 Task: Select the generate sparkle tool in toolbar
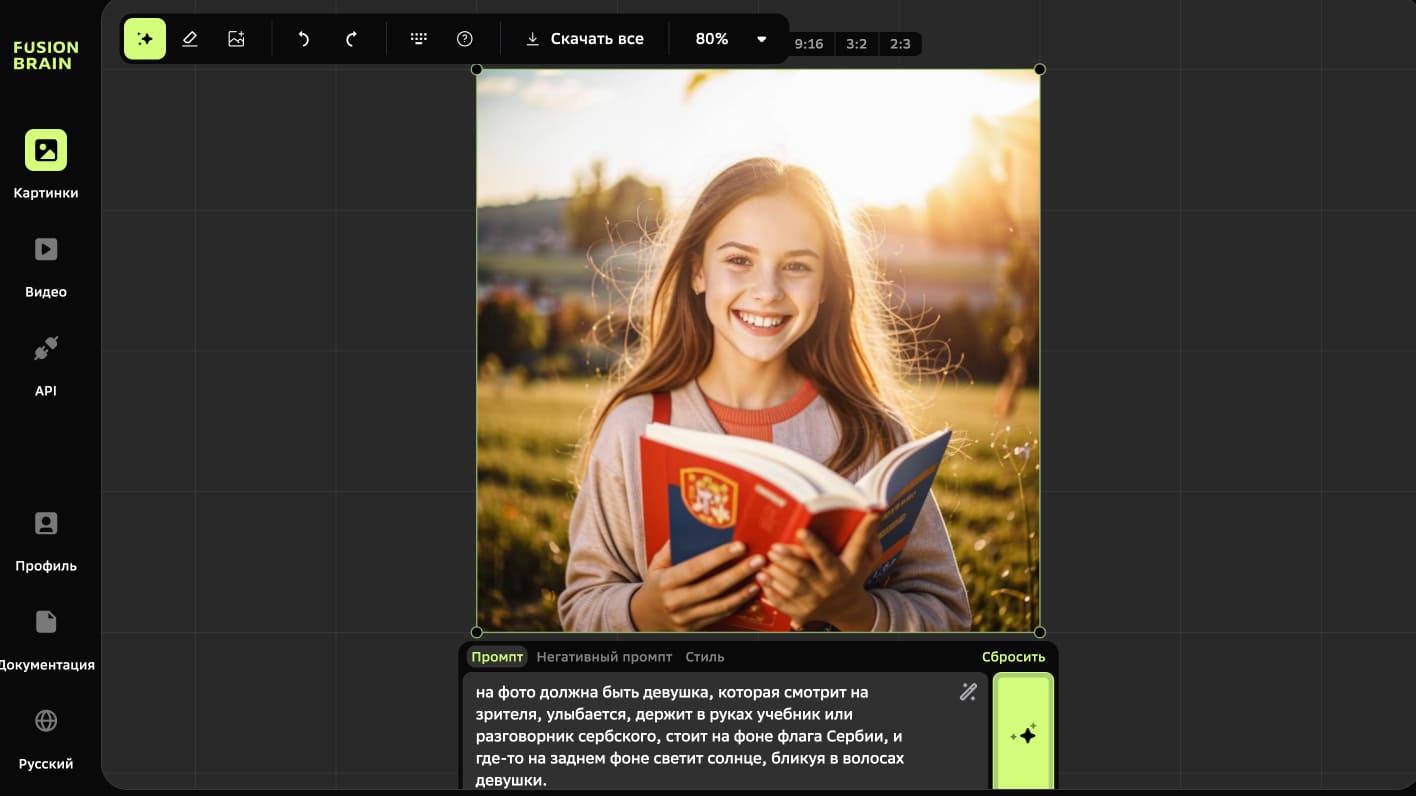145,39
